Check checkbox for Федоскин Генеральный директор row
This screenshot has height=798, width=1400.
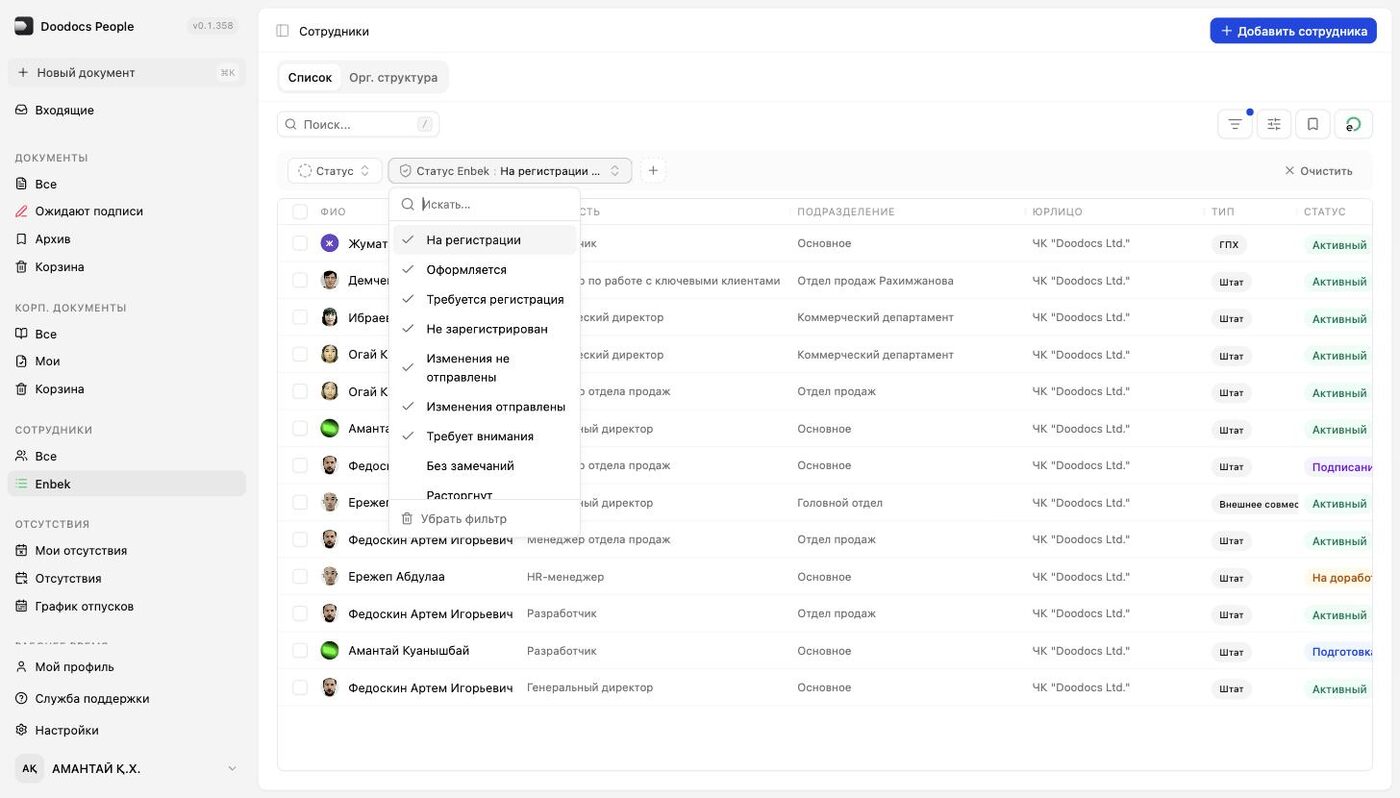pyautogui.click(x=300, y=687)
